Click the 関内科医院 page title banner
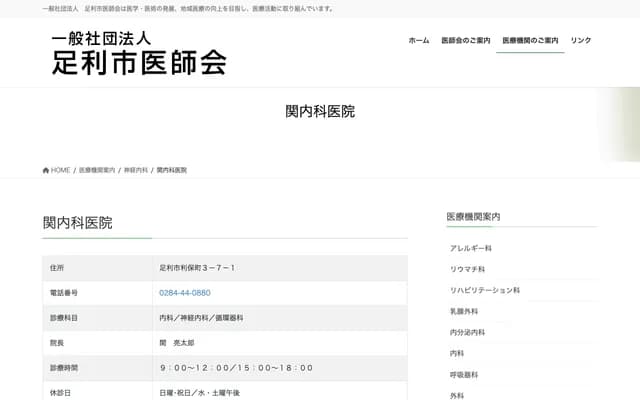640x400 pixels. pyautogui.click(x=320, y=111)
